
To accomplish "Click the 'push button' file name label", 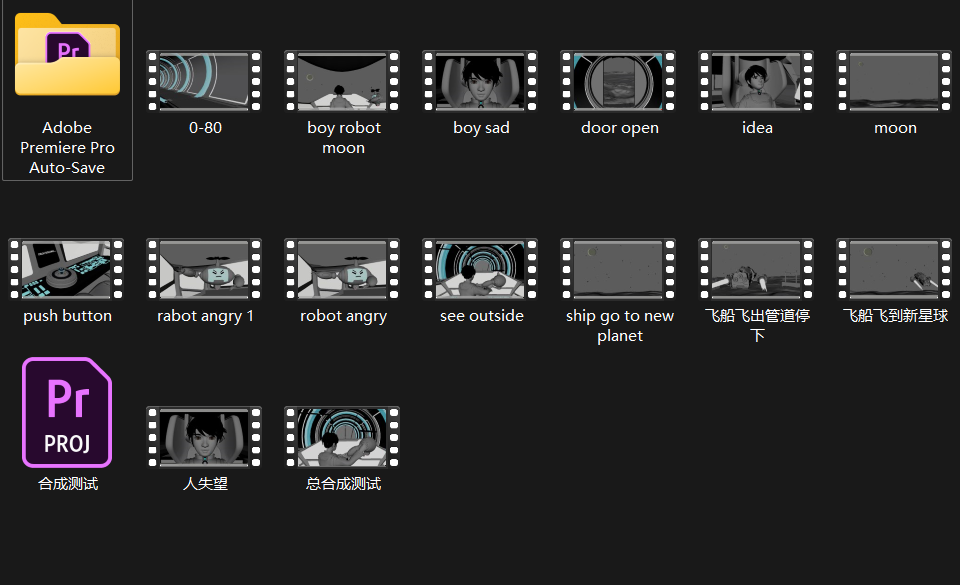I will pyautogui.click(x=67, y=316).
